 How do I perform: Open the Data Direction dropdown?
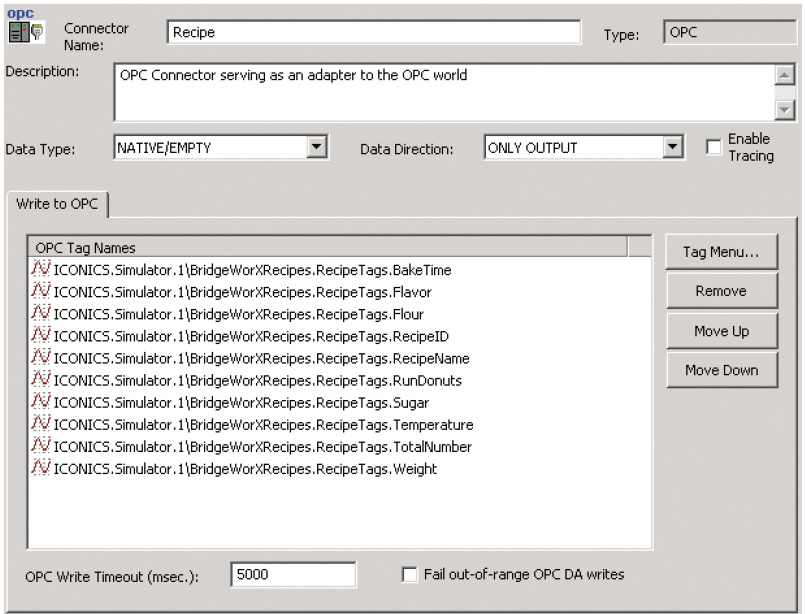(x=673, y=147)
